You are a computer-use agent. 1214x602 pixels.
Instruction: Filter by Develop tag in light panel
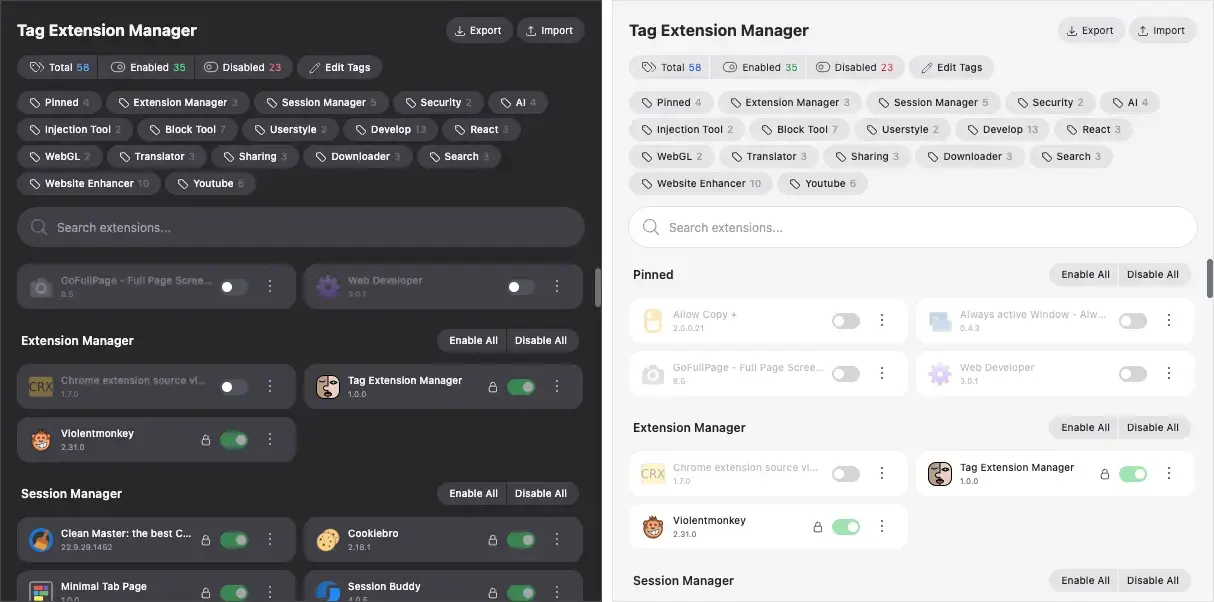(1002, 129)
